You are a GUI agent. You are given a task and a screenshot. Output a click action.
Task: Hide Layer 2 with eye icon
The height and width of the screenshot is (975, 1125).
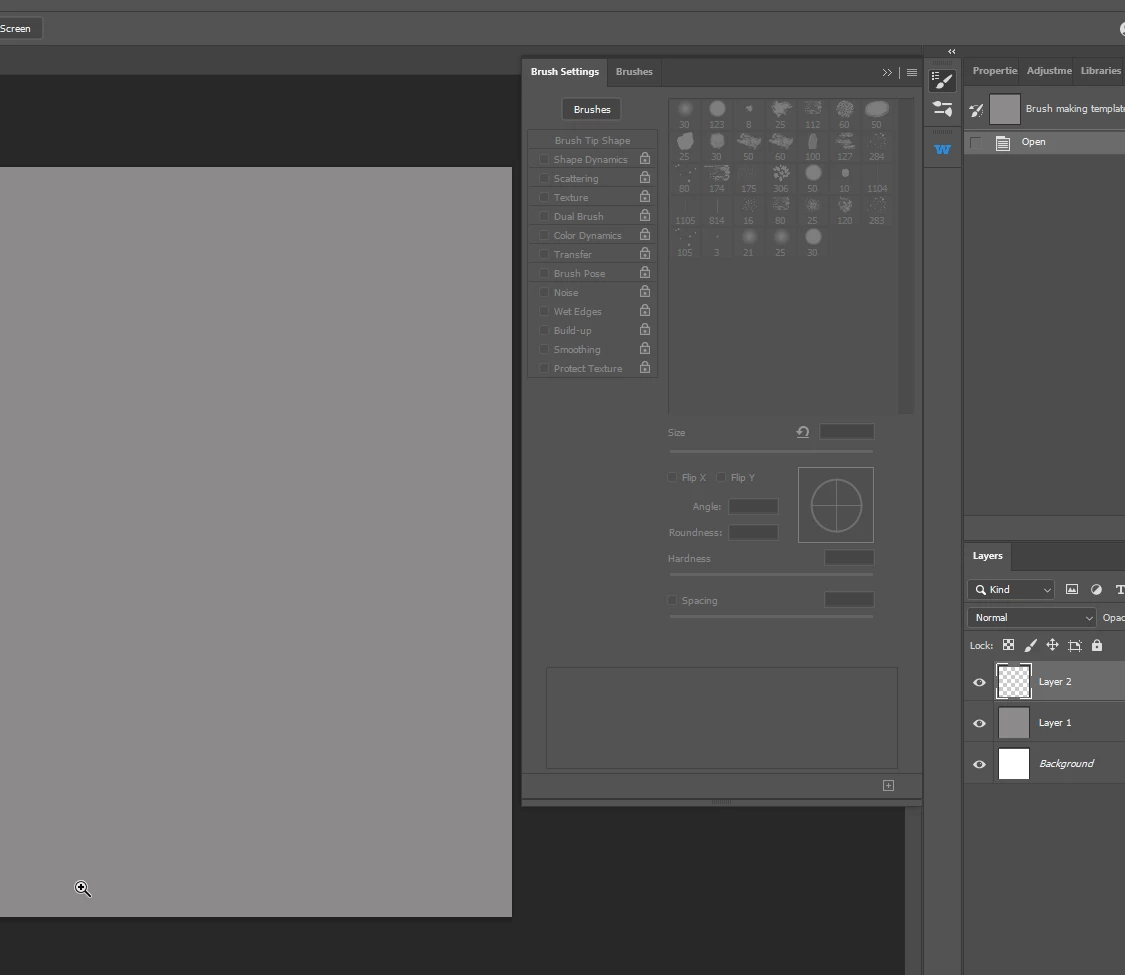979,682
